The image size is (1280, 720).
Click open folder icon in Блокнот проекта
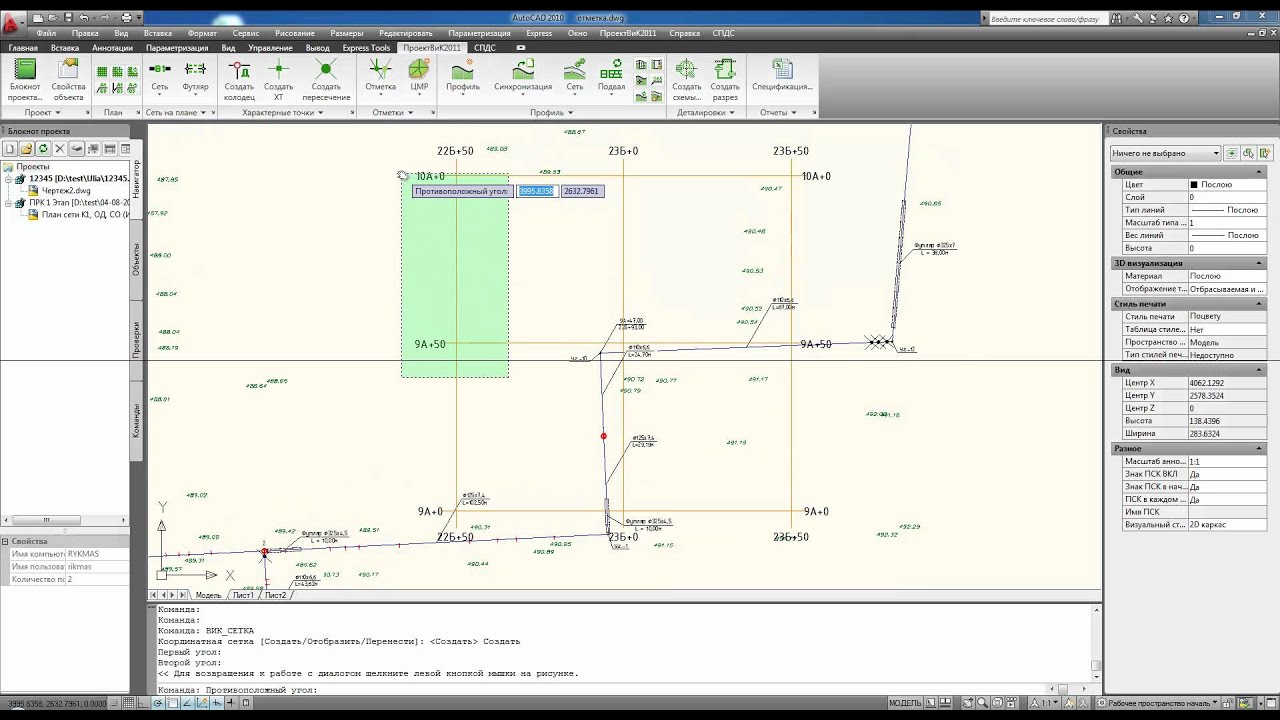[27, 149]
